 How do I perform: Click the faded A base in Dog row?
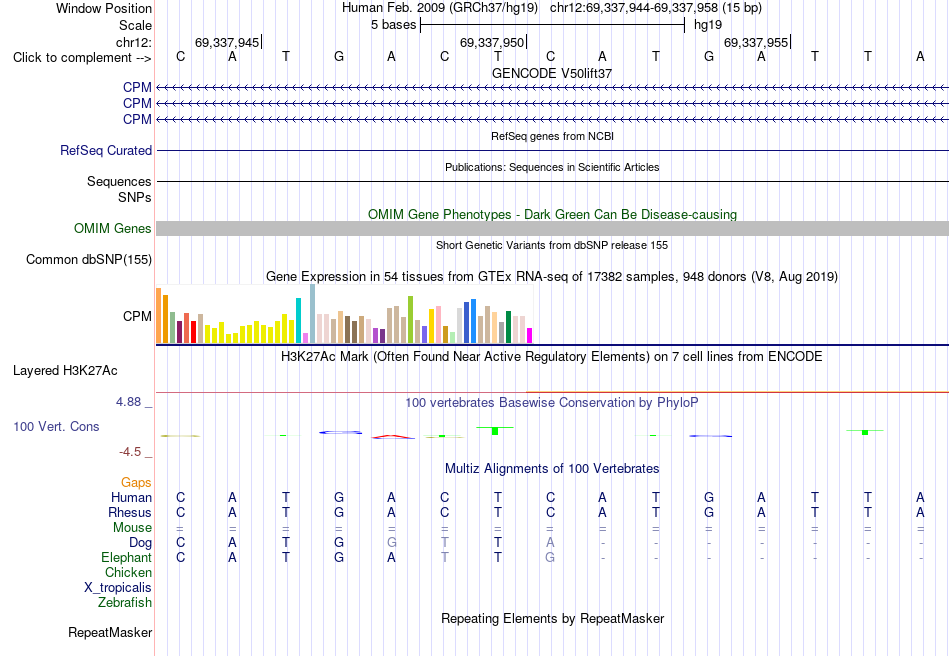[x=550, y=543]
